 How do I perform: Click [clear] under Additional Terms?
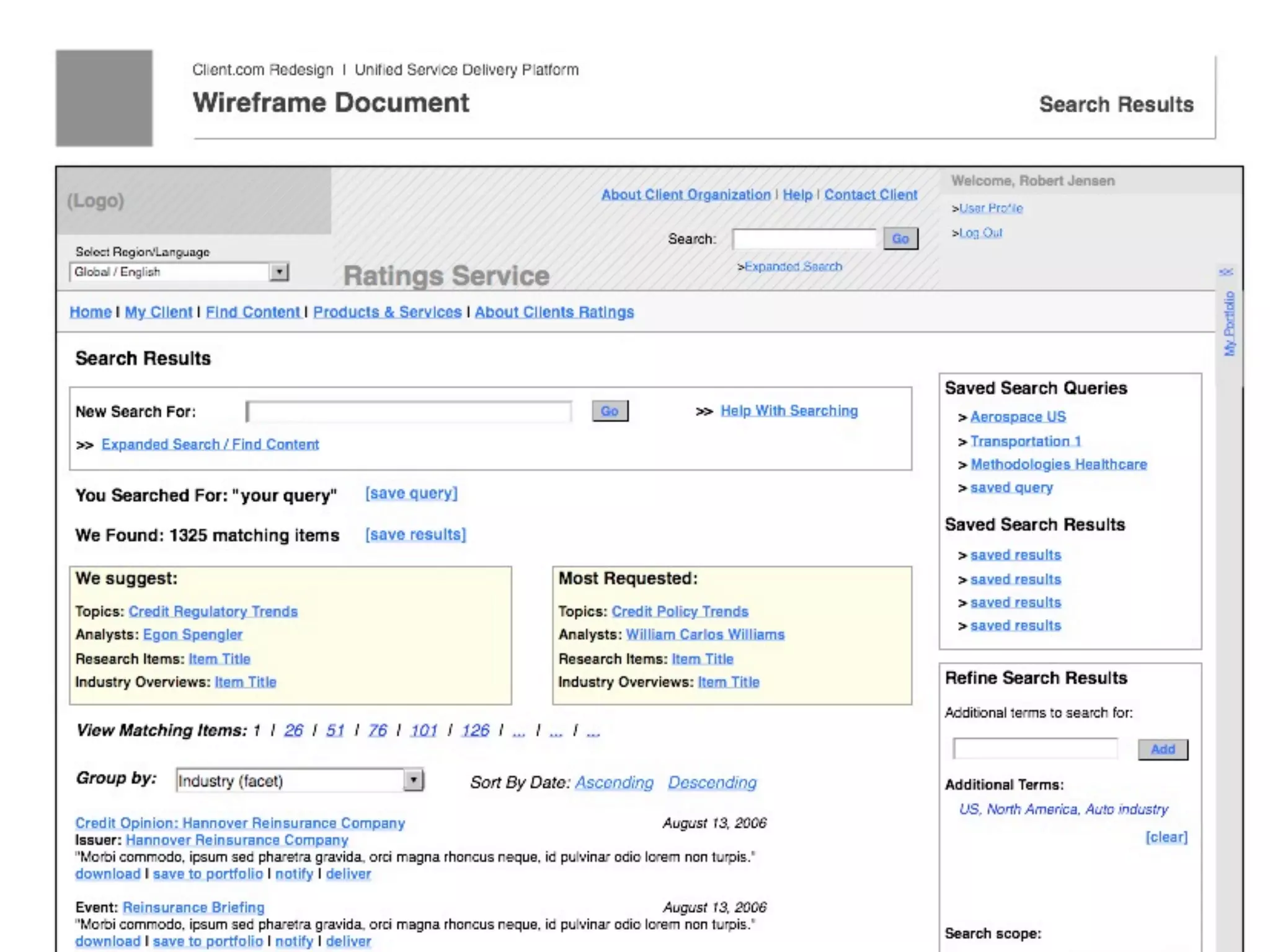pos(1166,837)
